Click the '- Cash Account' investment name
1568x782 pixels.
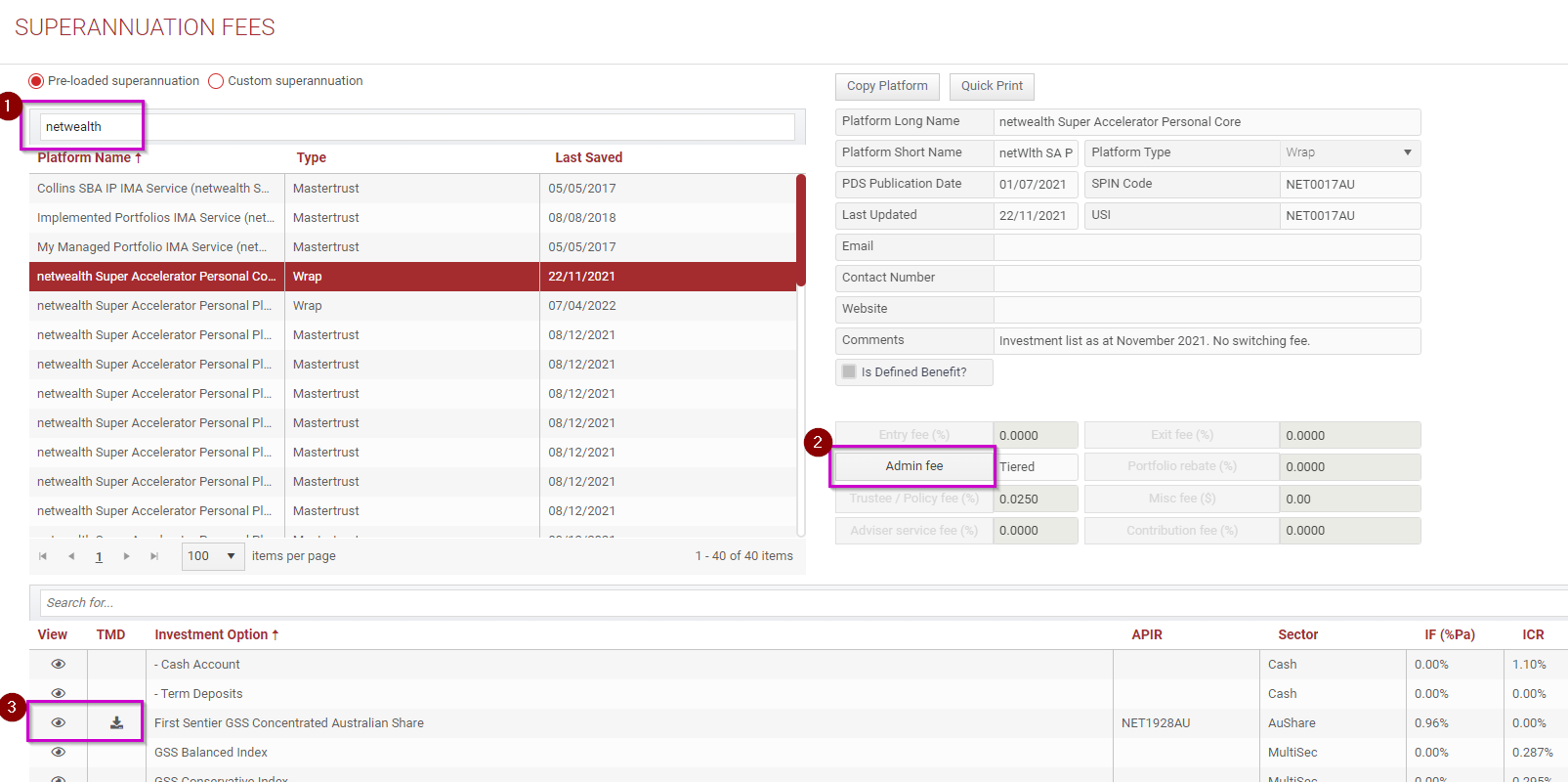[196, 665]
